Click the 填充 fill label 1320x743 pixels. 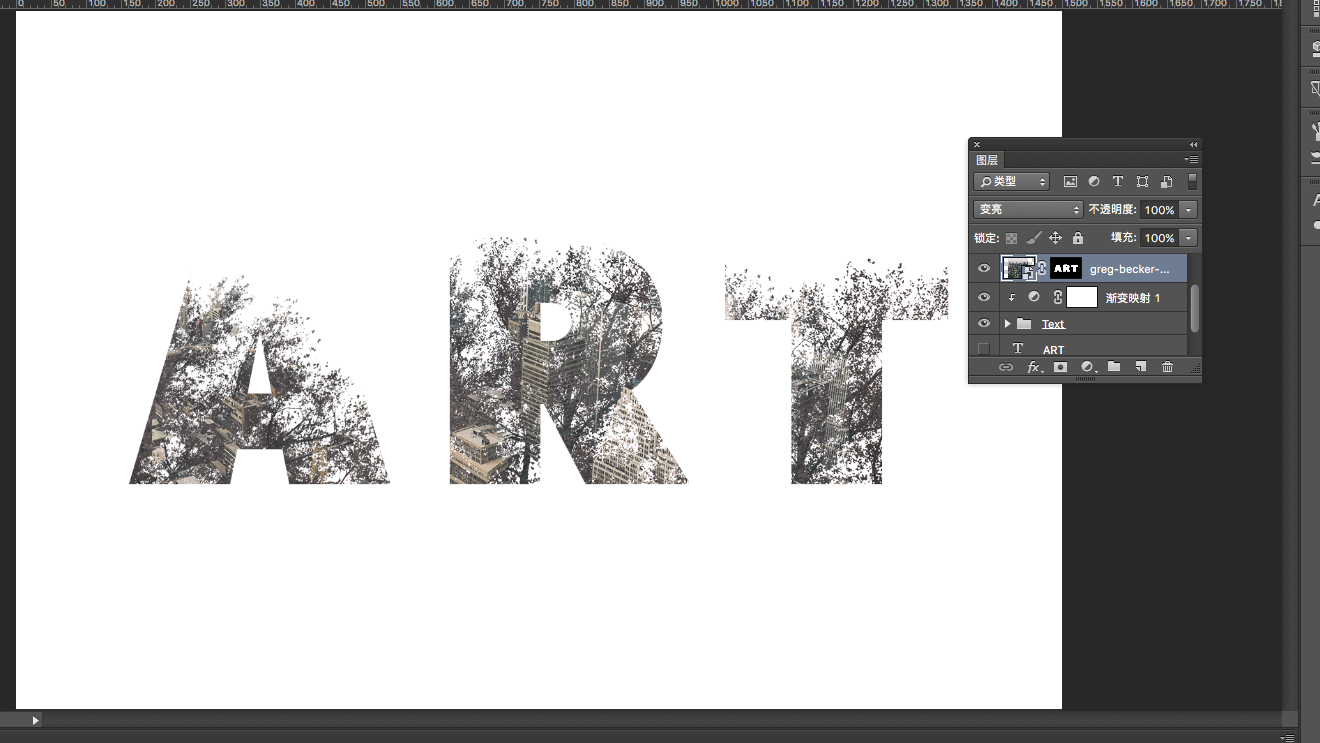point(1123,238)
